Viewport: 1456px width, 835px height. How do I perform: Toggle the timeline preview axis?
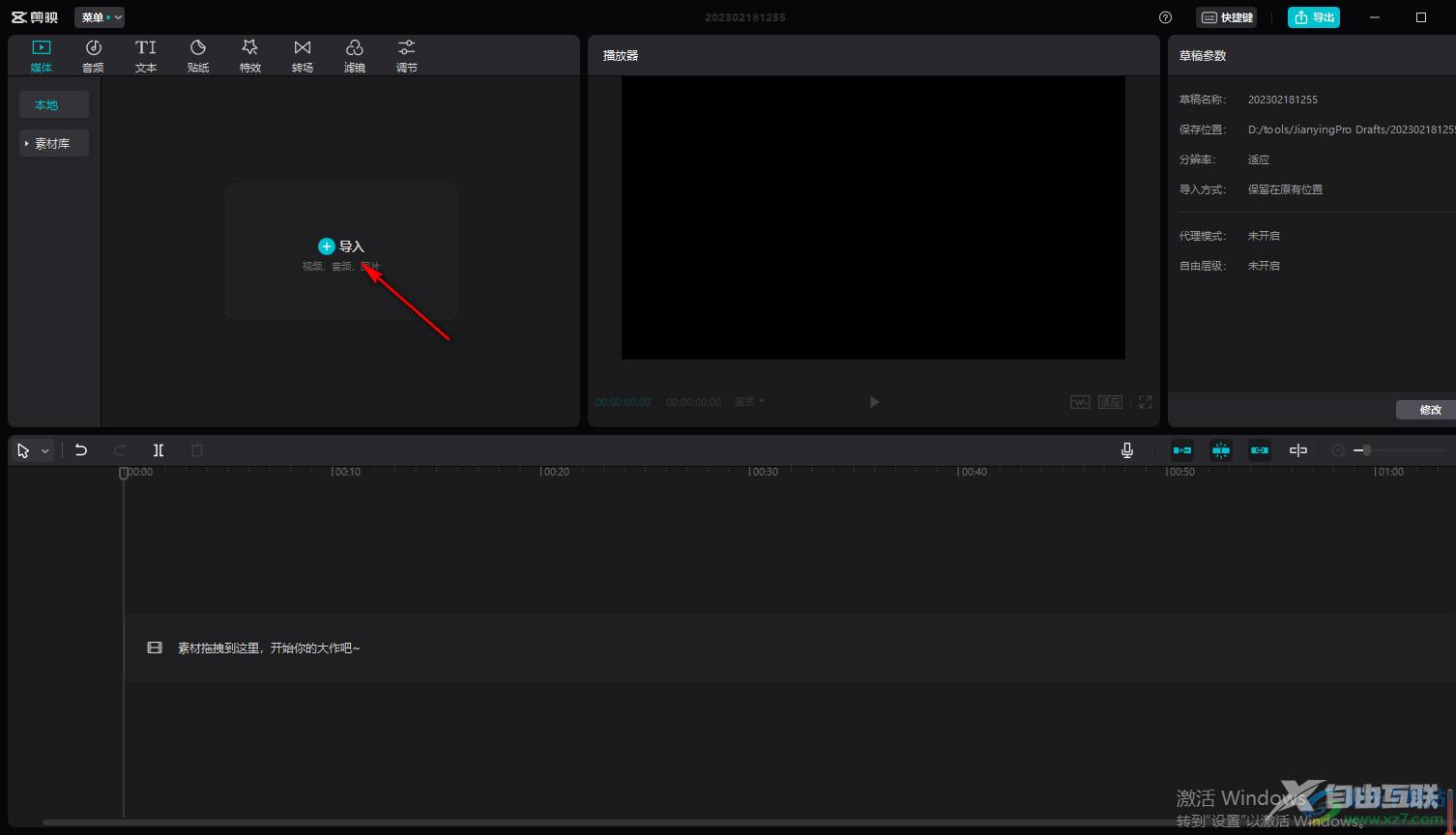tap(1298, 450)
